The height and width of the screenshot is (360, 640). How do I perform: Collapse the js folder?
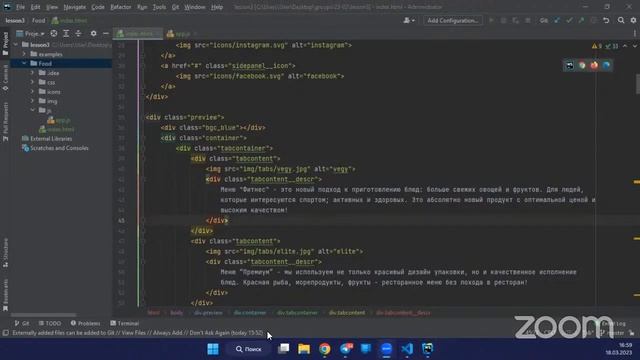click(32, 110)
